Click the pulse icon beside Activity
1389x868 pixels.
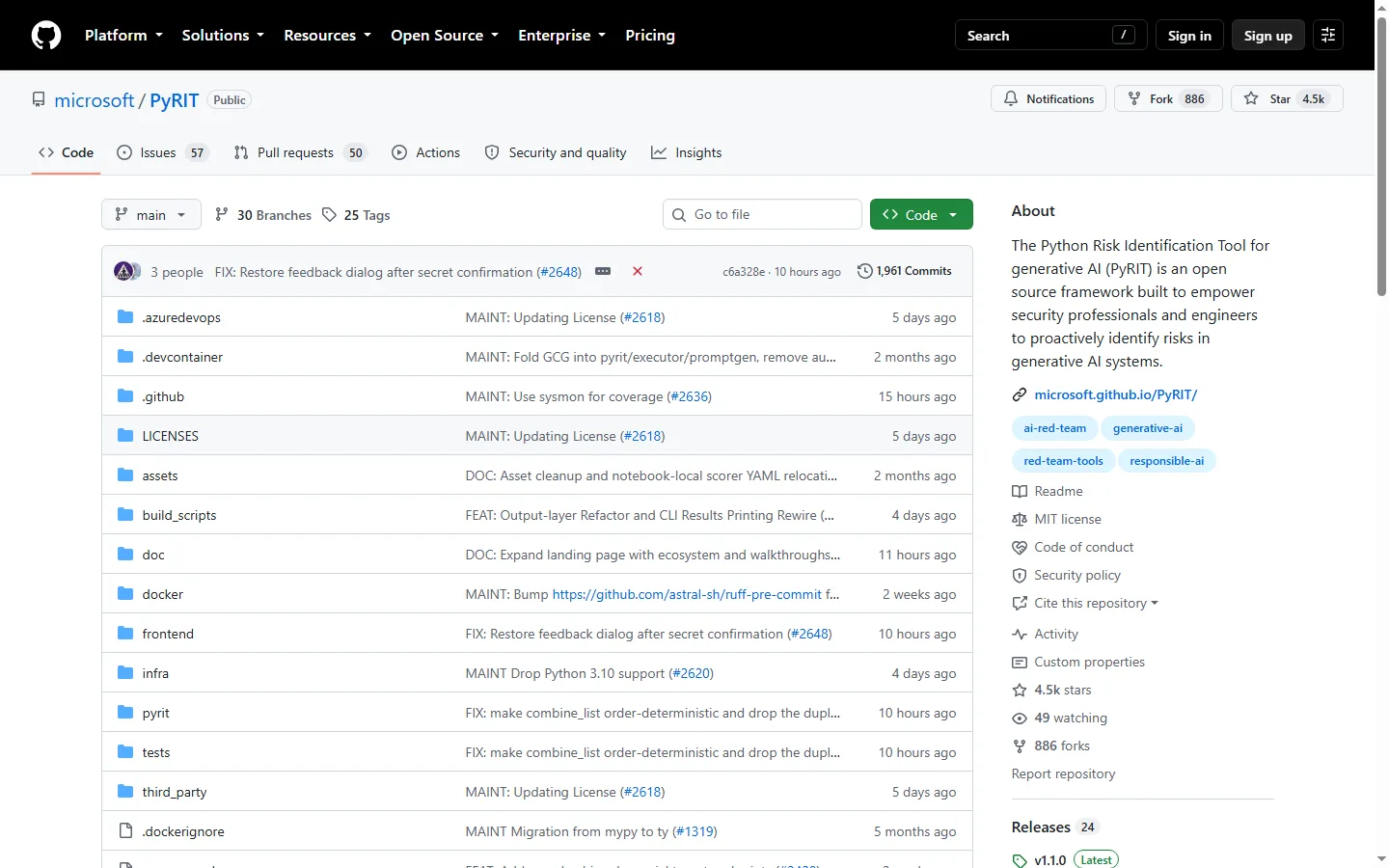[x=1020, y=635]
